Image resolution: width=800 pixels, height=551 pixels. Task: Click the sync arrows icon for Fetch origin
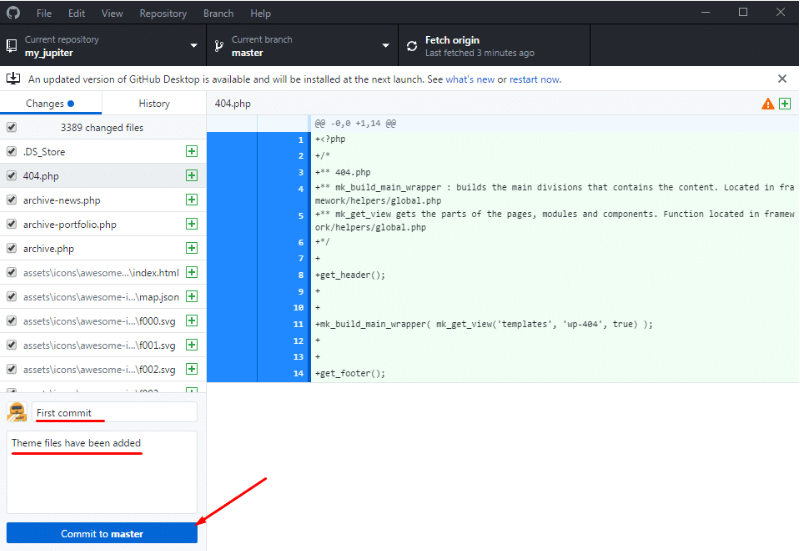pos(412,46)
